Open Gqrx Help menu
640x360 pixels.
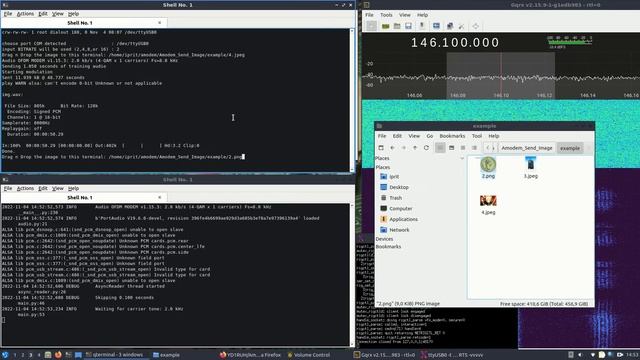coord(422,15)
